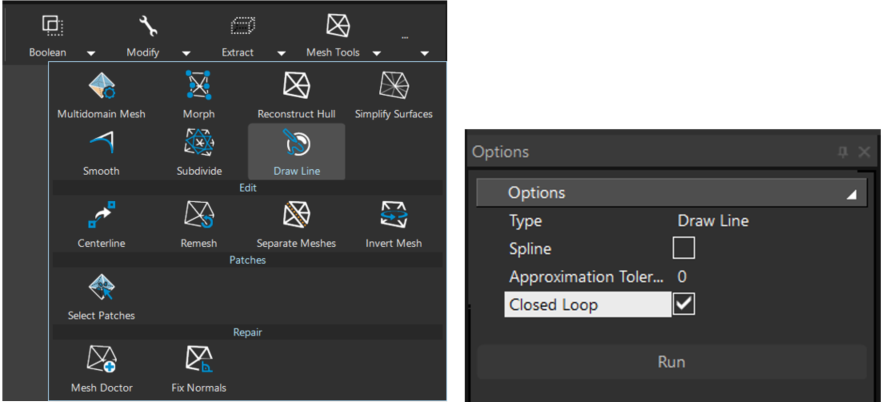The height and width of the screenshot is (402, 881).
Task: Enable the Spline checkbox
Action: point(684,248)
